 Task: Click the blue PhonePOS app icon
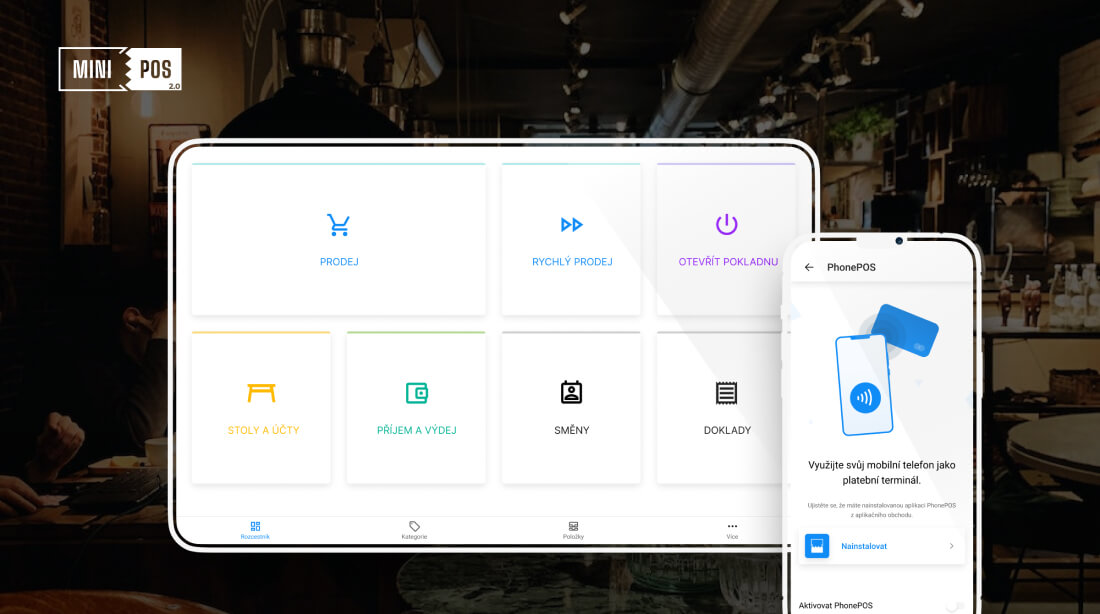point(817,546)
